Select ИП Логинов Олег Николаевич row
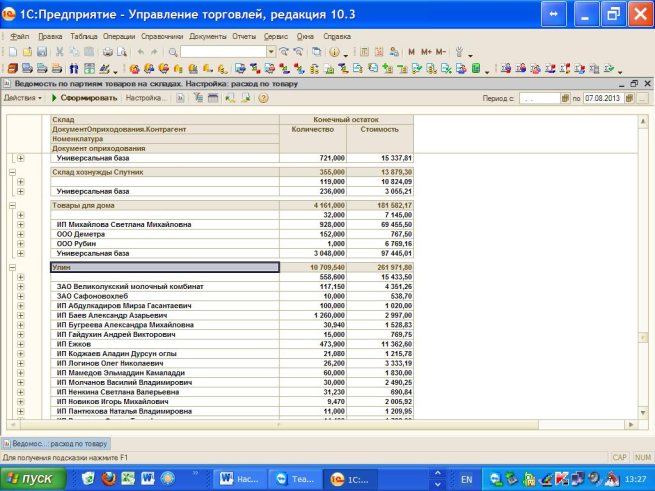Viewport: 655px width, 491px height. click(x=165, y=364)
